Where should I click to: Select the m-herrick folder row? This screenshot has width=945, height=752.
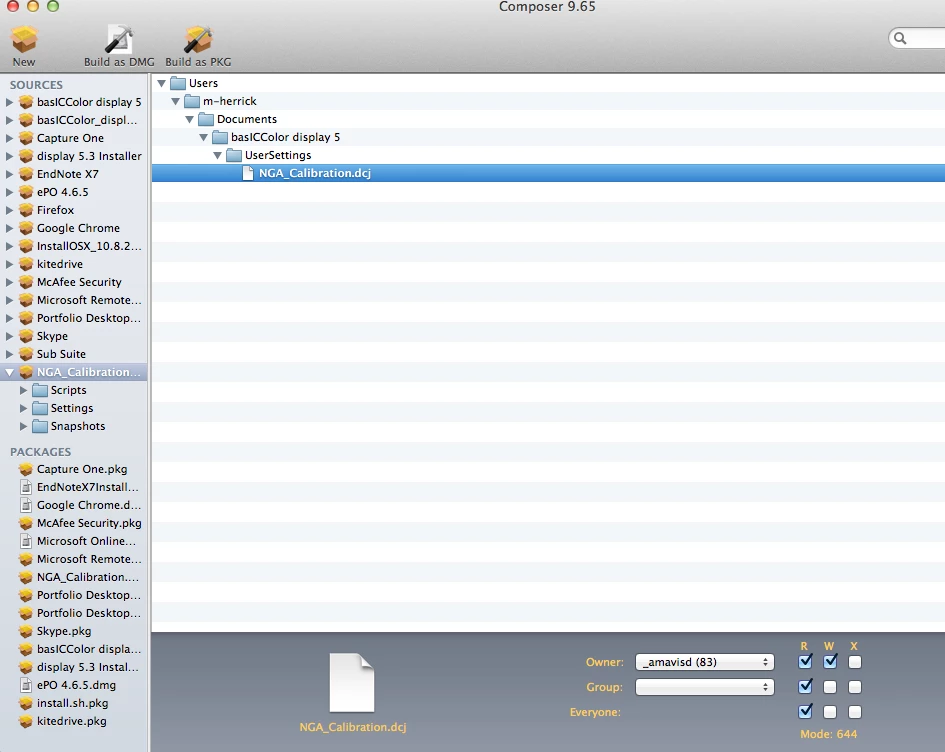548,101
